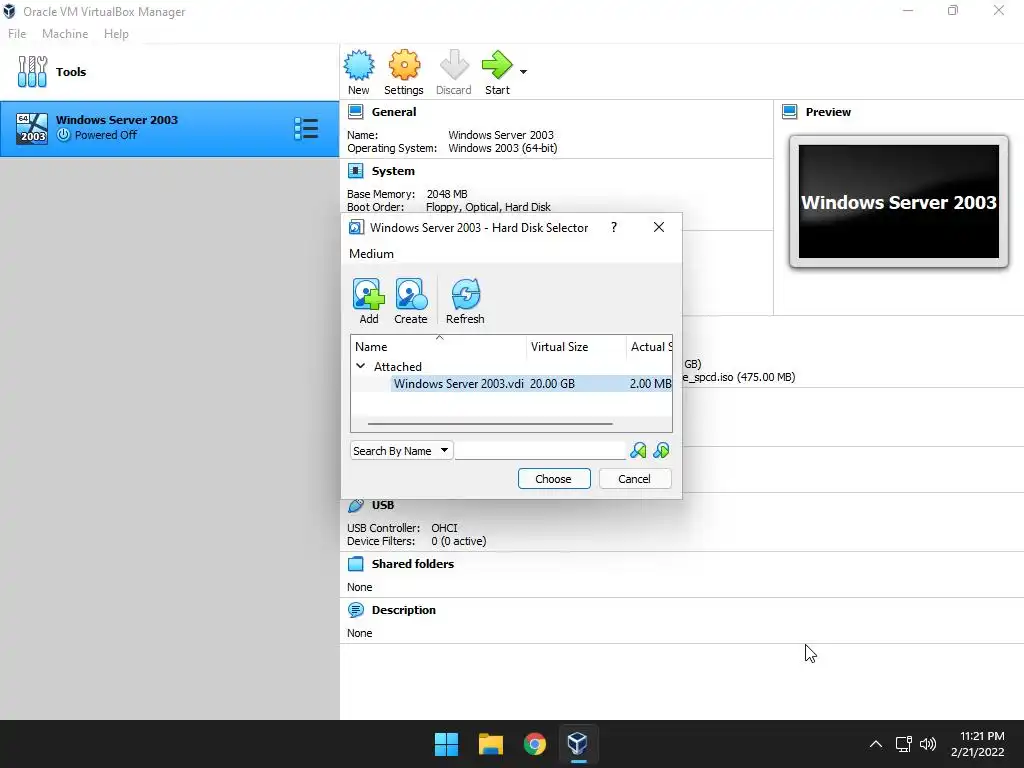Click the General section header
1024x768 pixels.
point(394,112)
